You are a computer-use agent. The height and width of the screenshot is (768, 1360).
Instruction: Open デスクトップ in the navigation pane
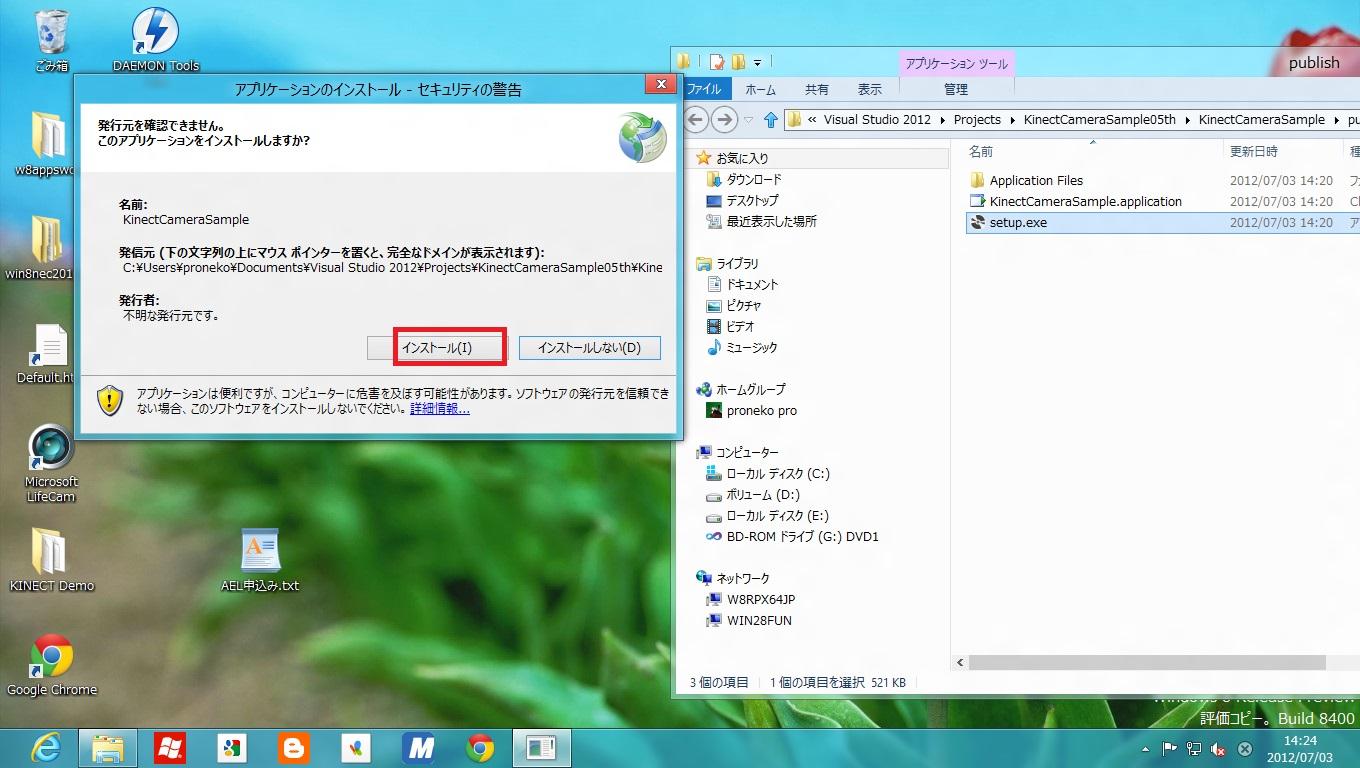752,200
